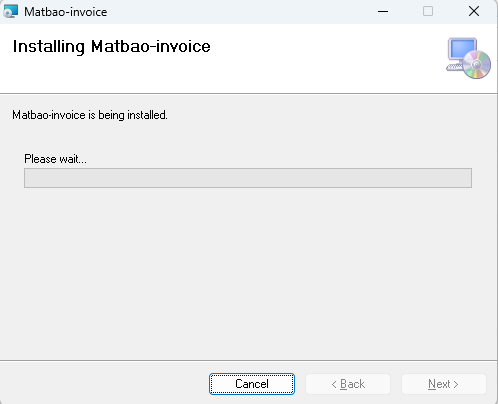
Task: Click the computer-and-disc setup graphic
Action: point(468,58)
